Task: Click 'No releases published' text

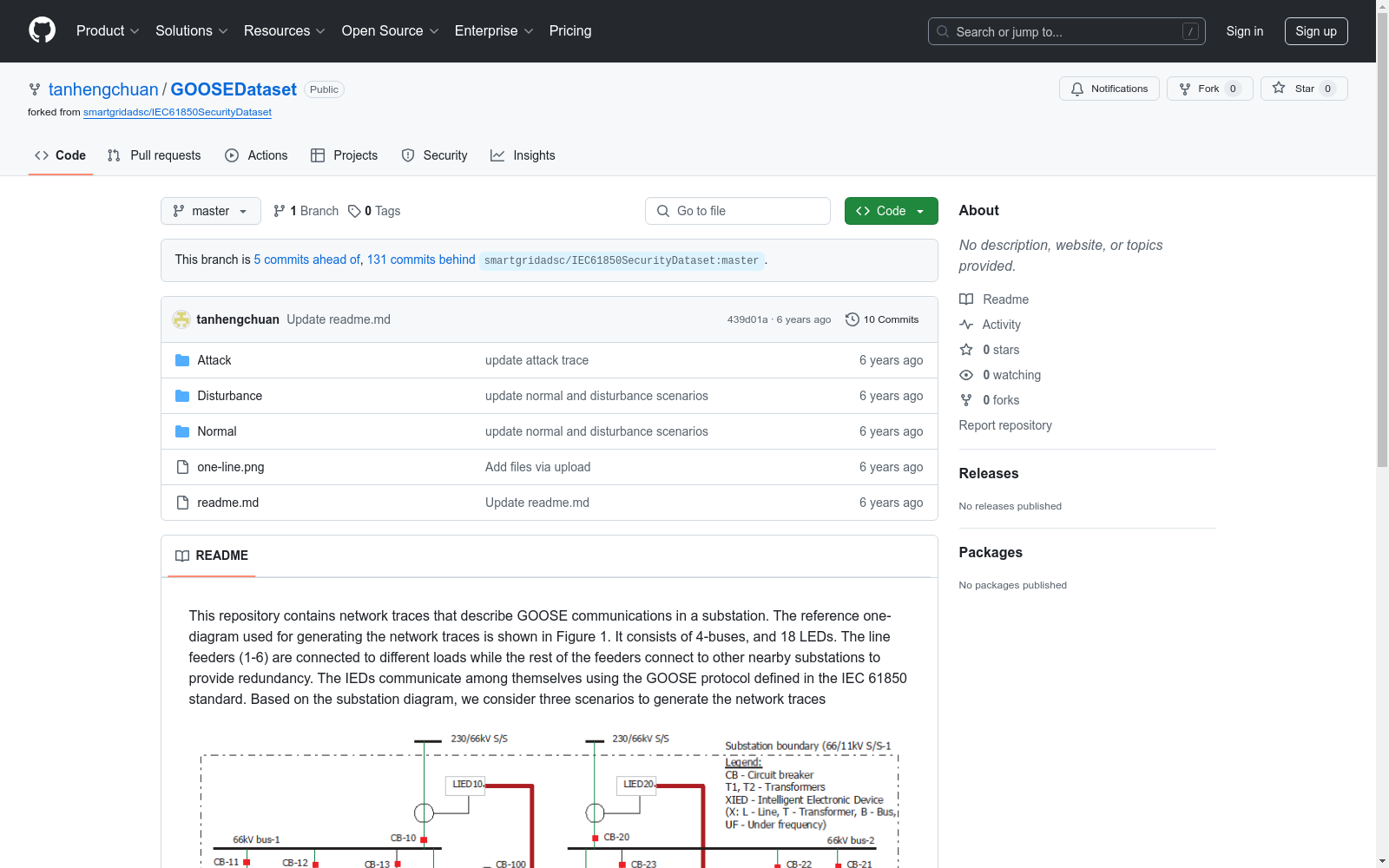Action: click(x=1010, y=506)
